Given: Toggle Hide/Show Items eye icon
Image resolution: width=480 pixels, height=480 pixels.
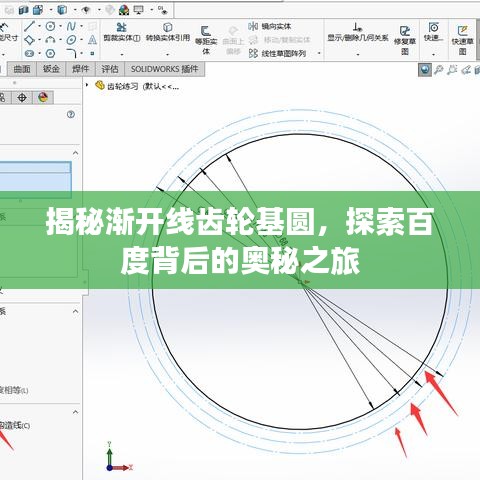Looking at the screenshot, I should point(86,10).
